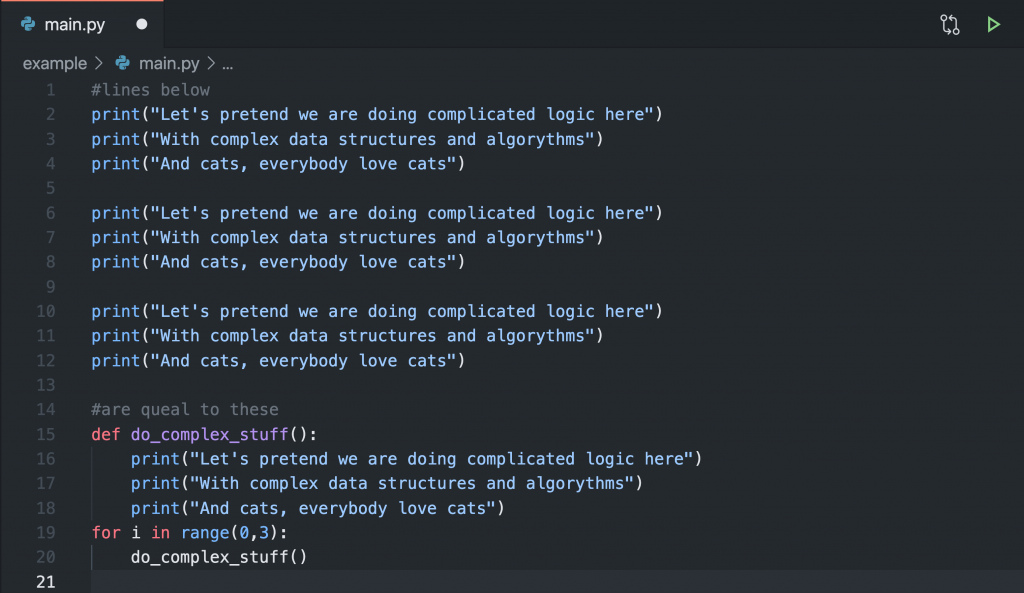This screenshot has width=1024, height=593.
Task: Click the Python logo in the main.py tab
Action: click(28, 25)
